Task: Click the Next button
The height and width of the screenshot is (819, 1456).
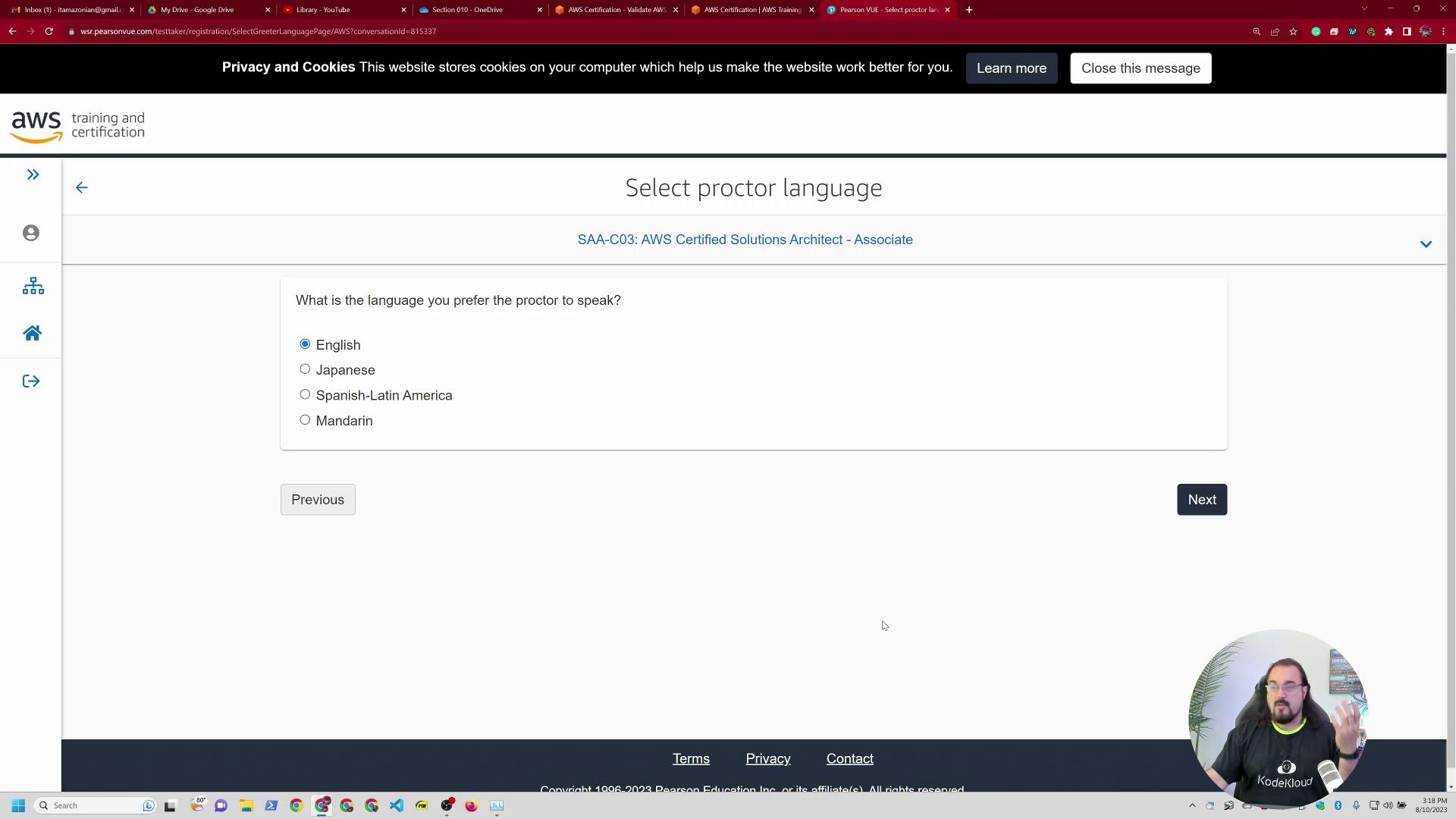Action: click(1201, 500)
